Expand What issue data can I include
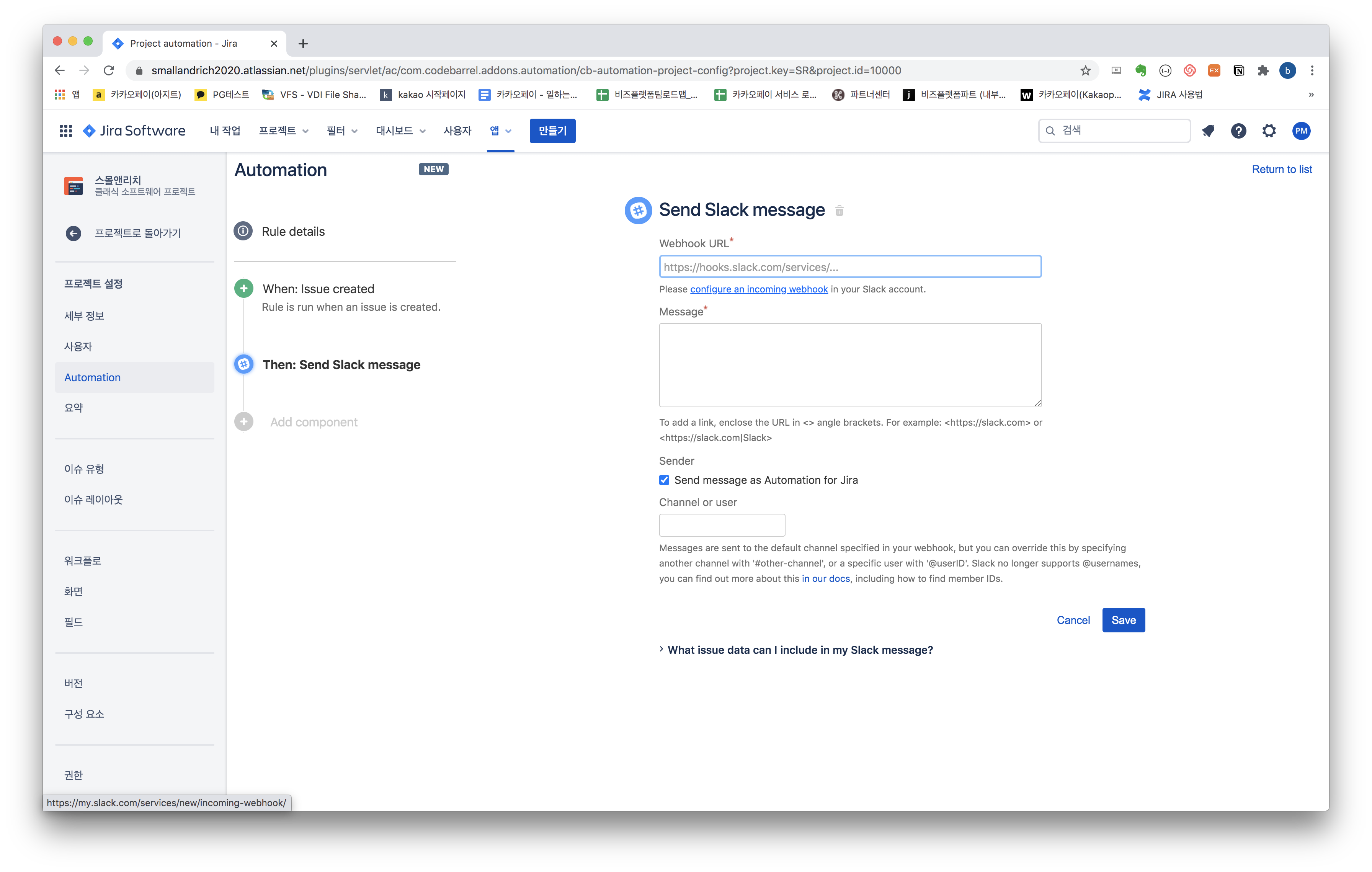 (x=799, y=650)
